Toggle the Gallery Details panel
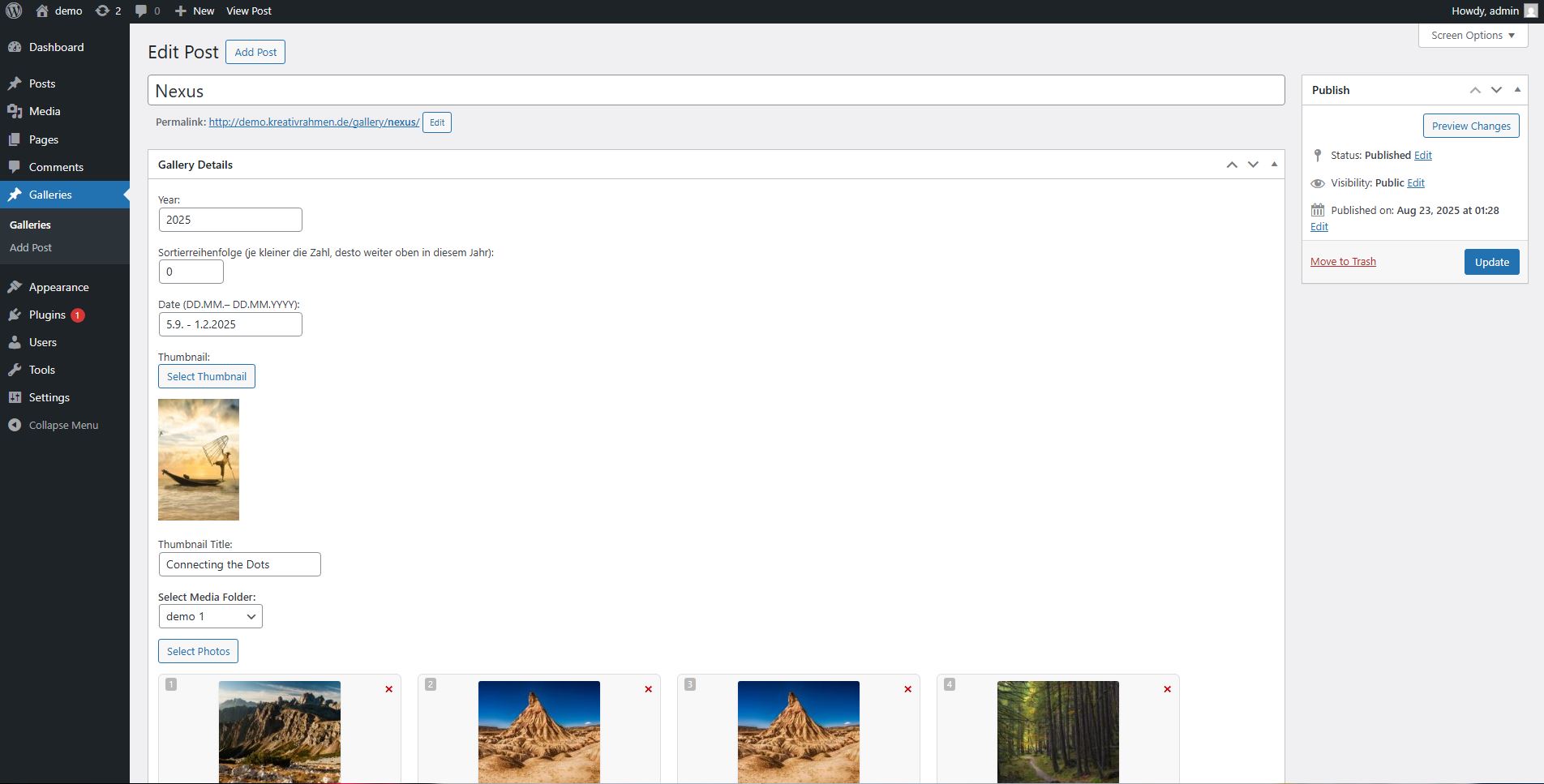1544x784 pixels. (1274, 165)
